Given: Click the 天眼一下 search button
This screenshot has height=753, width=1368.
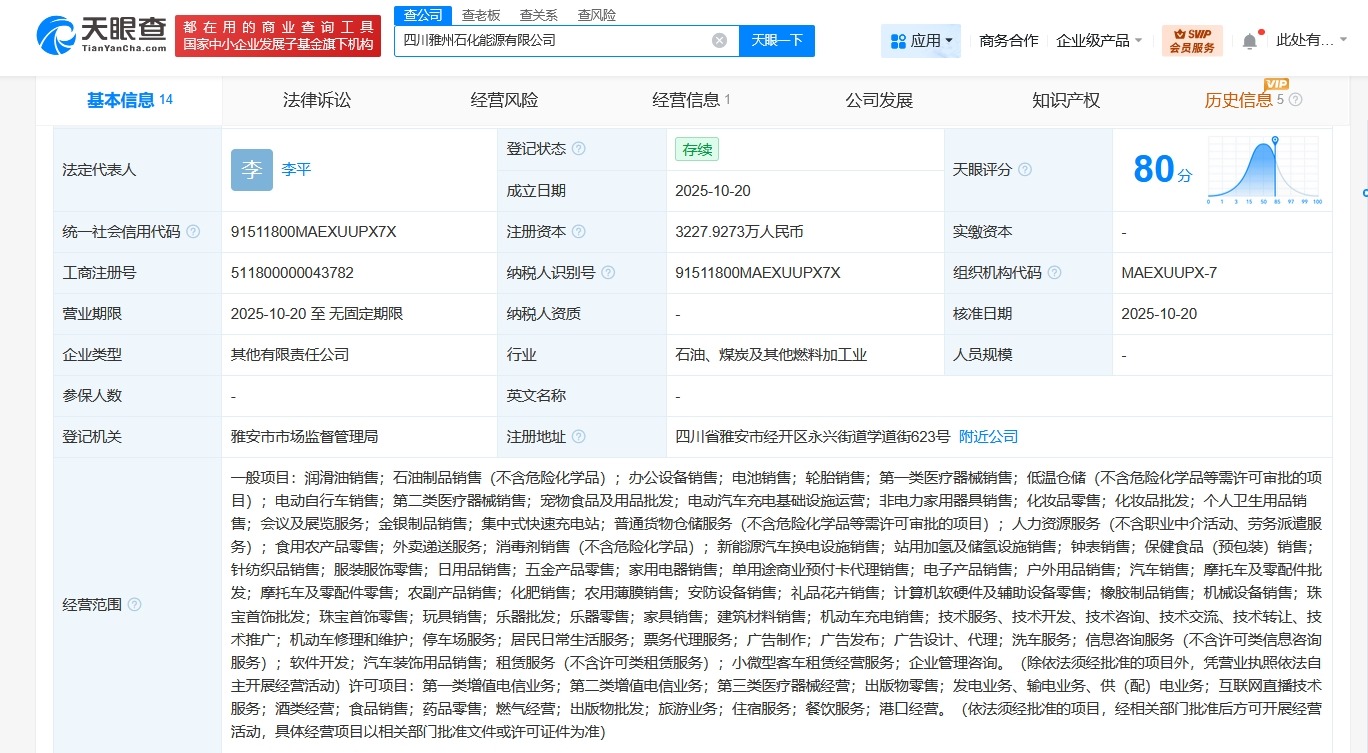Looking at the screenshot, I should click(x=777, y=40).
